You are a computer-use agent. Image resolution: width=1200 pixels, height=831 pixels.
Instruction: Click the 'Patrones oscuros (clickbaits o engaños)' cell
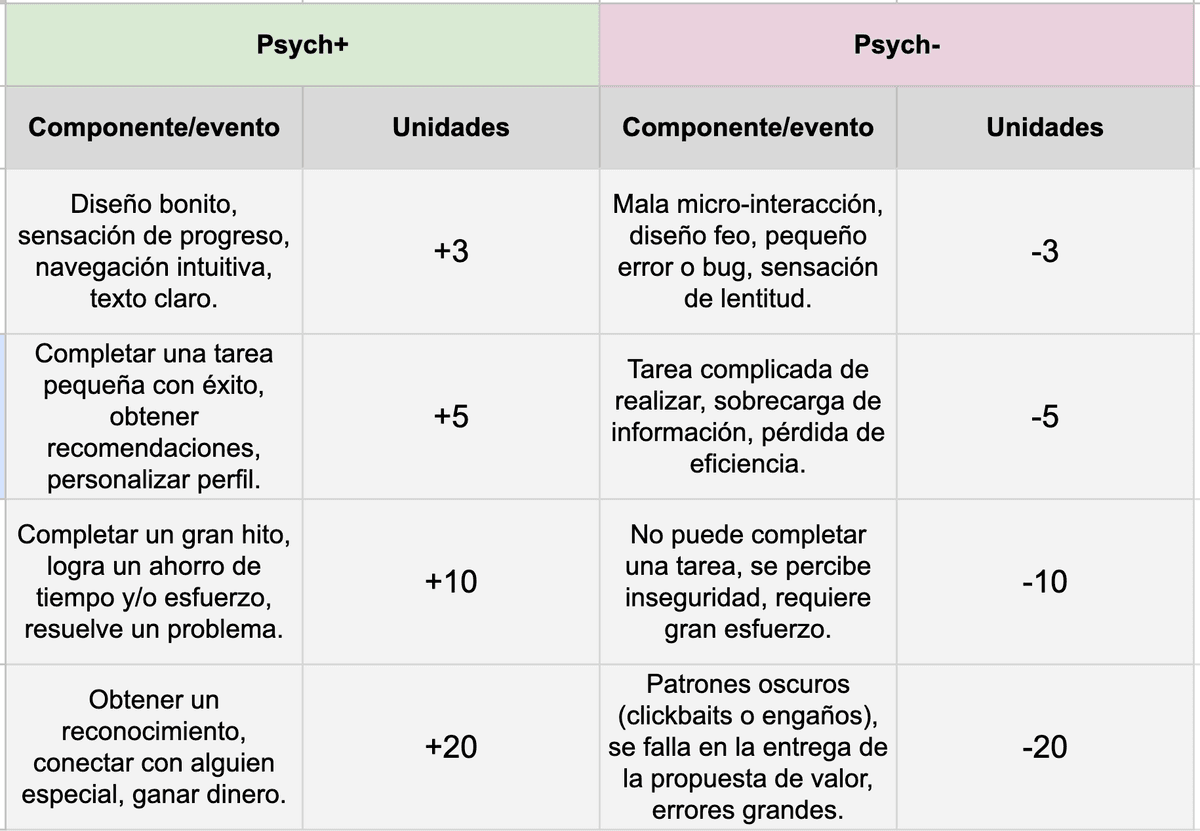(748, 746)
